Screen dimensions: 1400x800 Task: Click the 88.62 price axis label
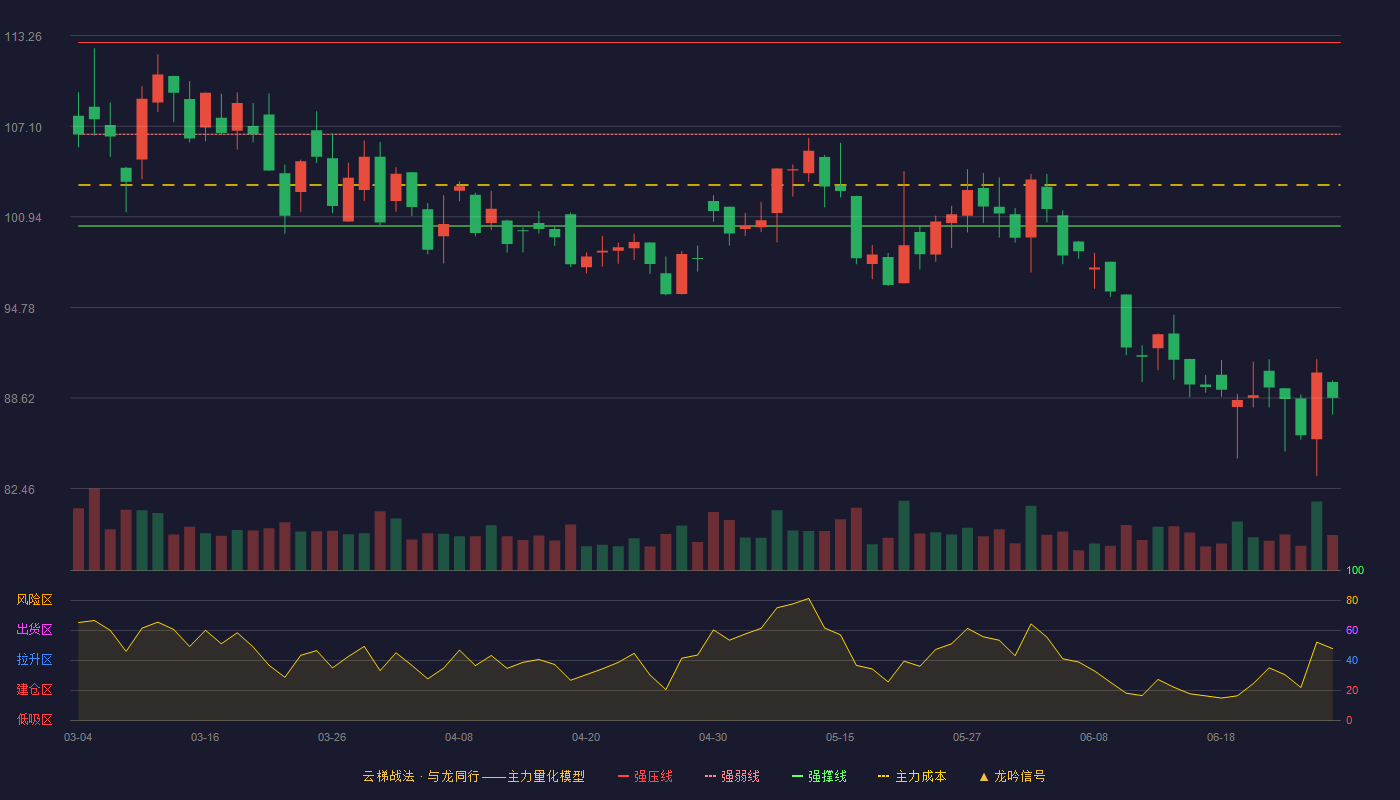coord(20,398)
